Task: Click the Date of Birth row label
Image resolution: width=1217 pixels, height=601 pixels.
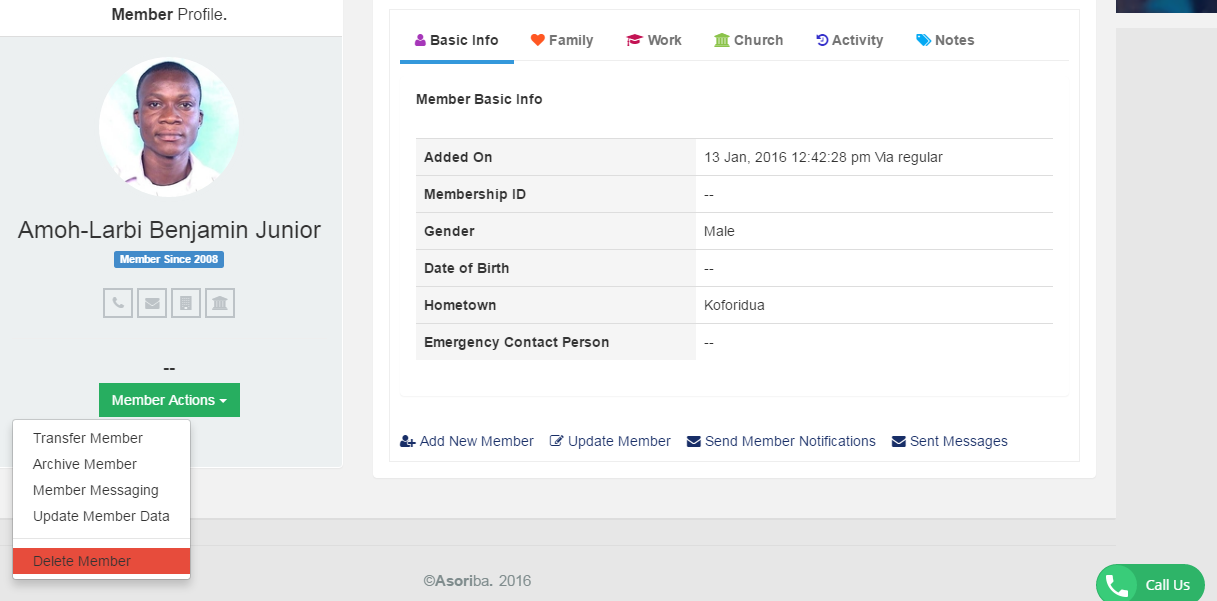Action: pyautogui.click(x=466, y=268)
